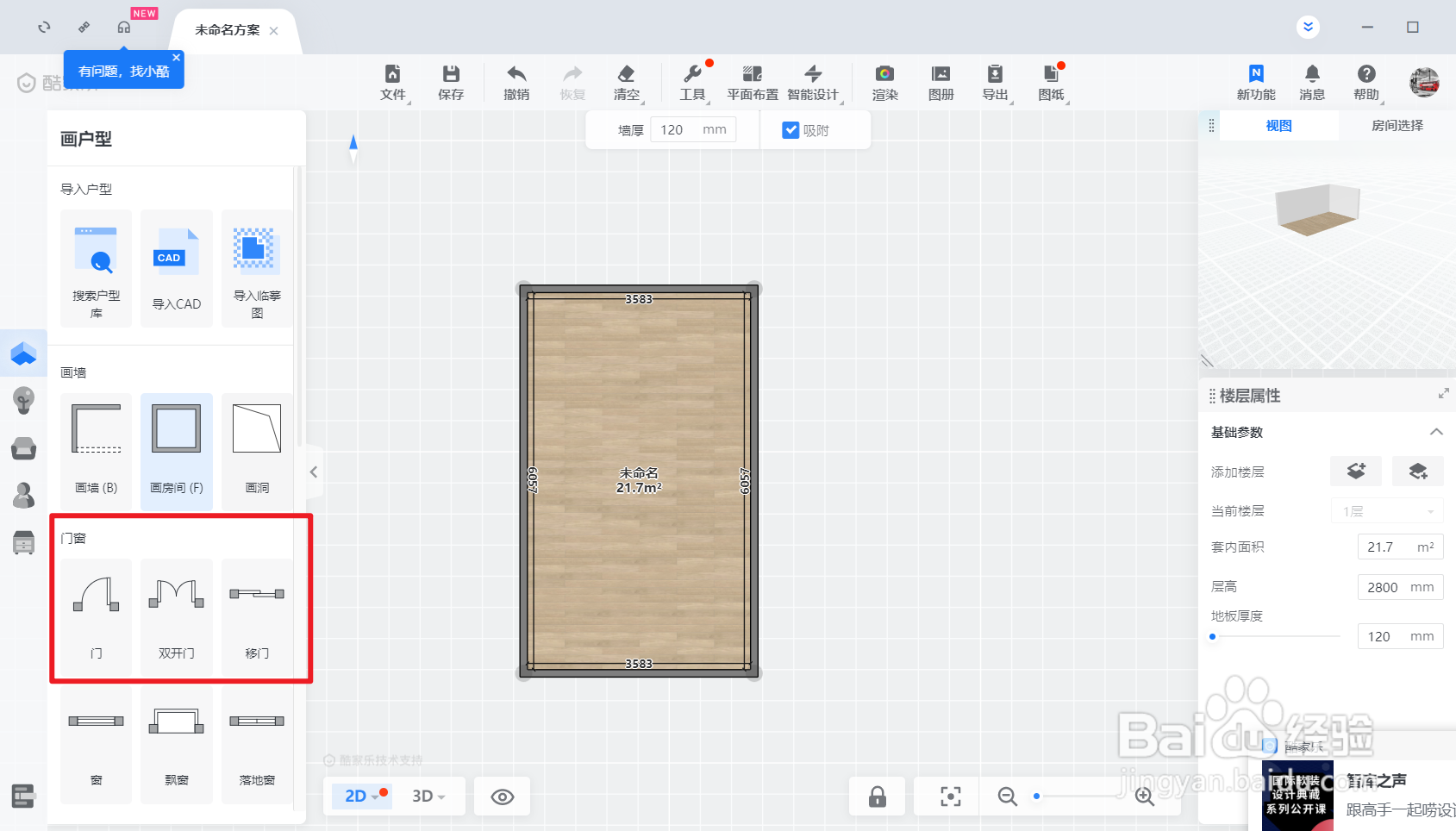Start 渲染 rendering
Viewport: 1456px width, 831px height.
[x=884, y=83]
